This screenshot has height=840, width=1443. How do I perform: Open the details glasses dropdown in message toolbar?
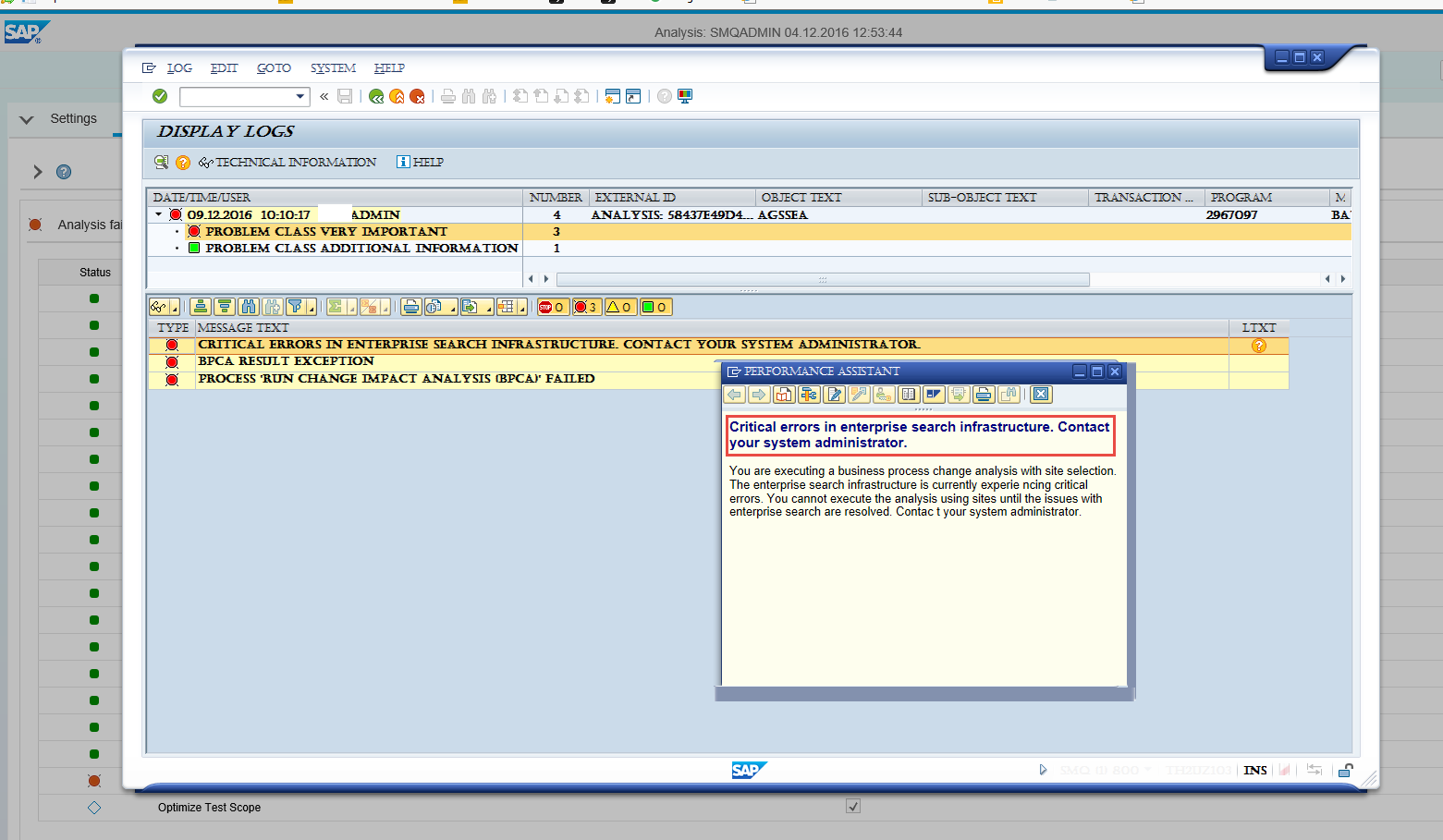click(175, 308)
